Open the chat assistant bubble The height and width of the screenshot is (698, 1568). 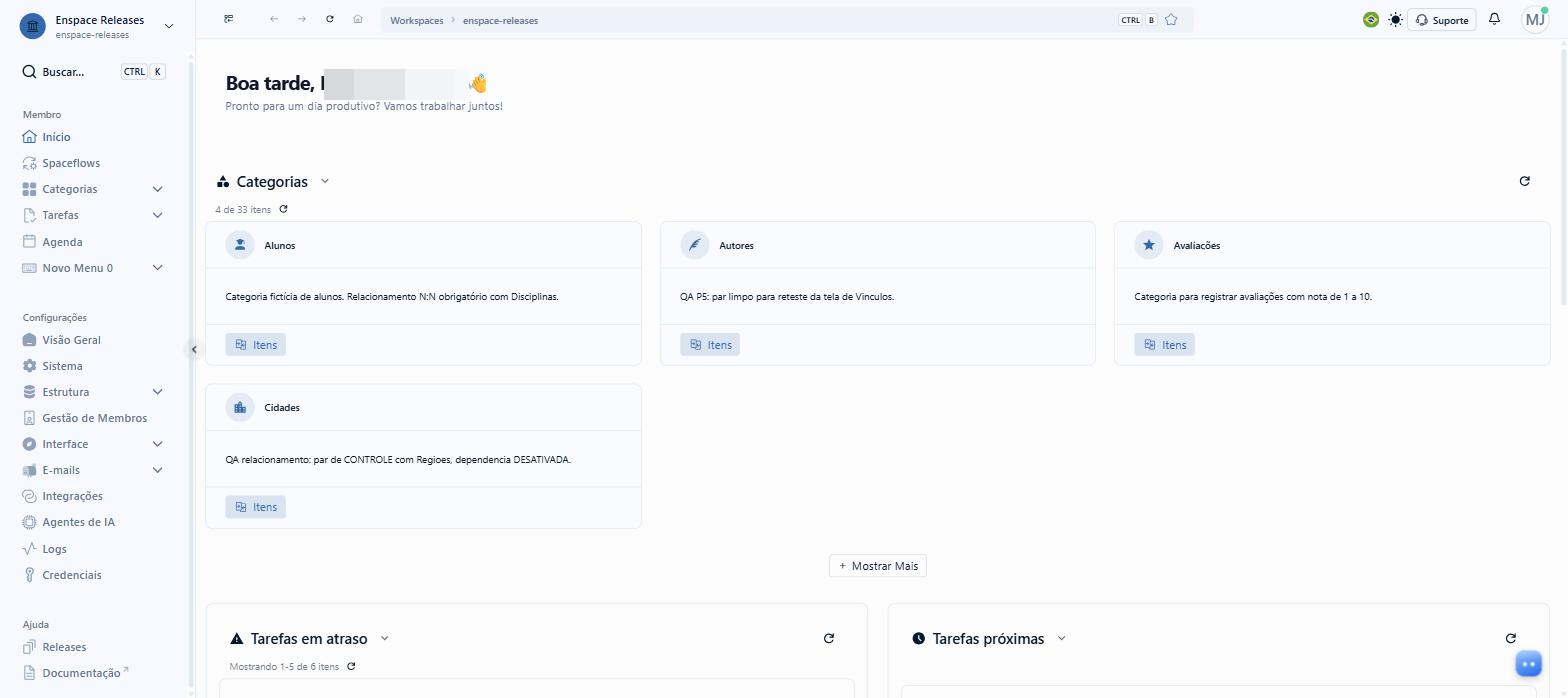point(1528,664)
